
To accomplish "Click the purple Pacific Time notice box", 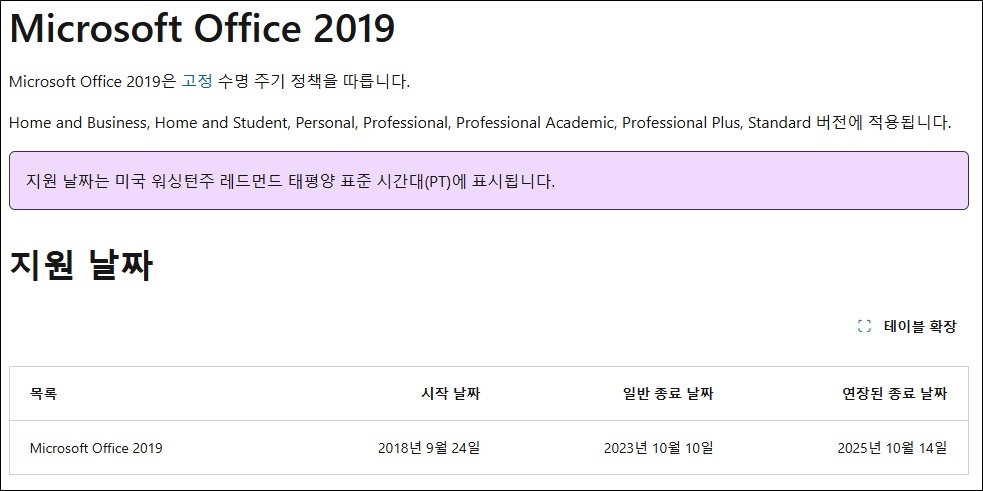I will 489,181.
